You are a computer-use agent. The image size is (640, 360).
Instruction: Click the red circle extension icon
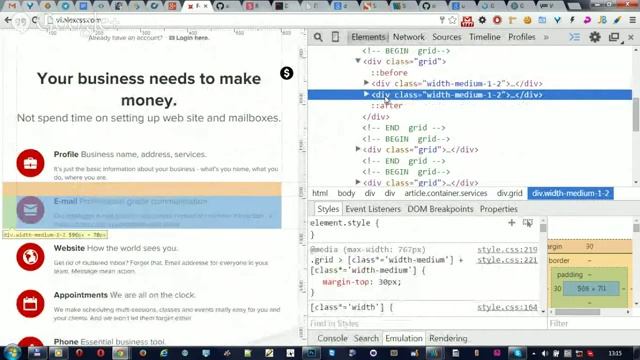(x=497, y=20)
